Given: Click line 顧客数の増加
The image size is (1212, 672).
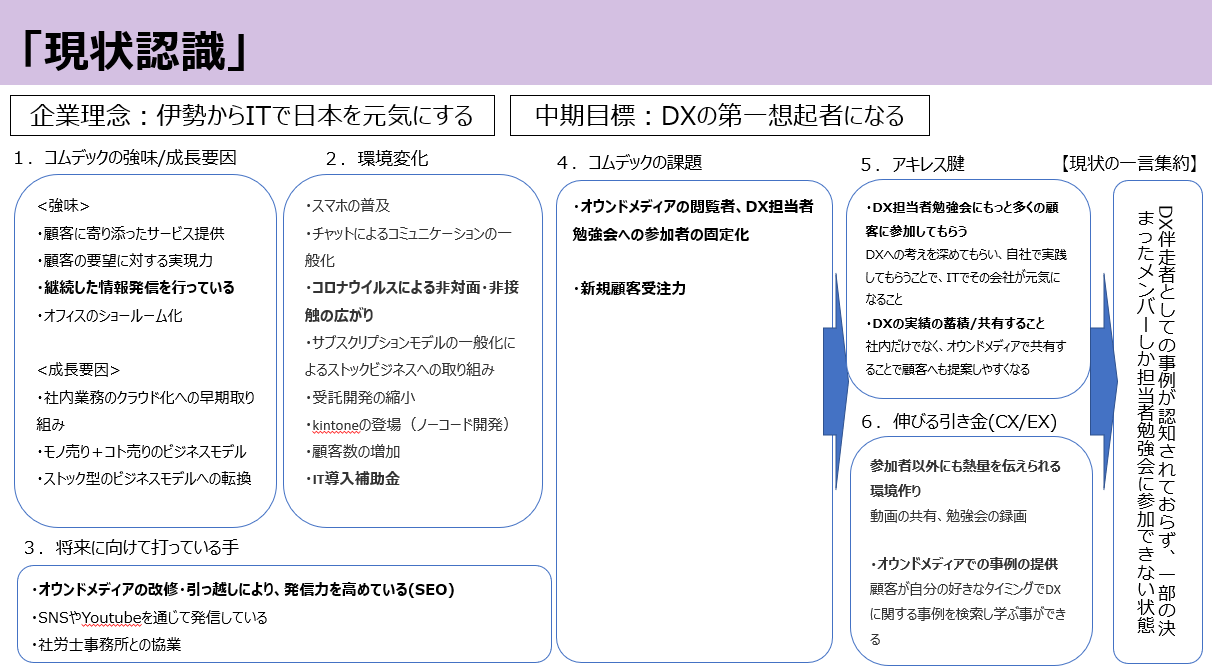Looking at the screenshot, I should 352,451.
